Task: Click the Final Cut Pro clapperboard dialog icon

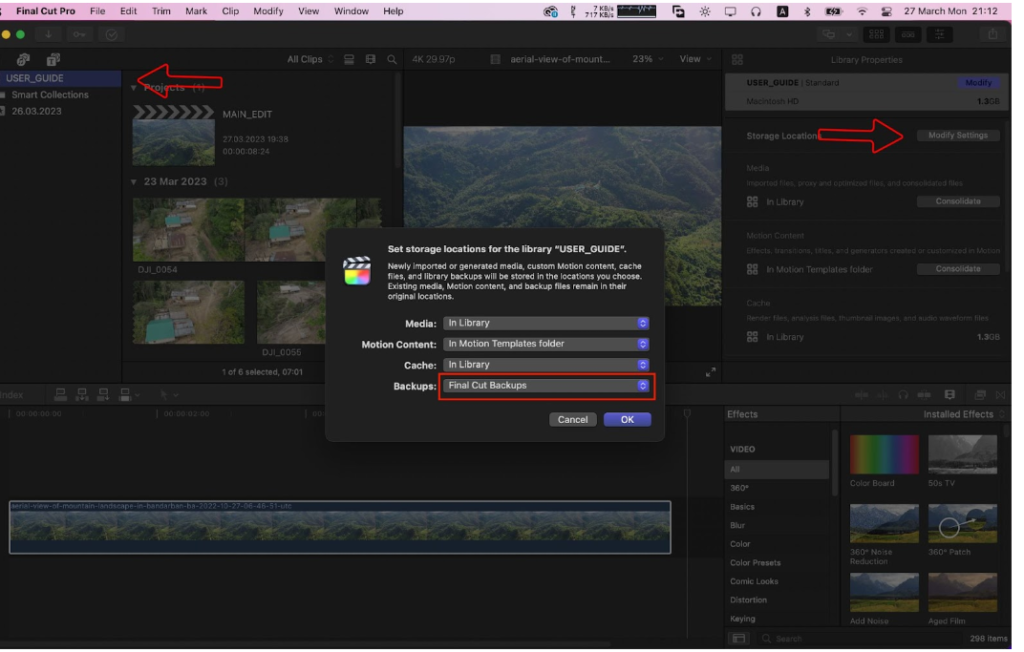Action: [357, 270]
